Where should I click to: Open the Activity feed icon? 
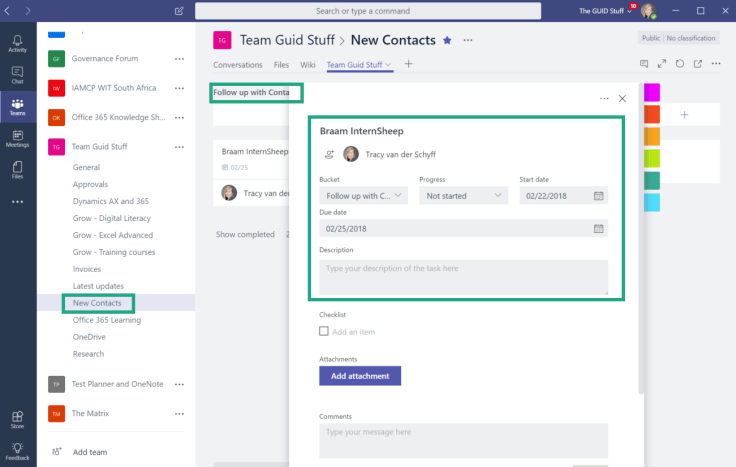[17, 42]
